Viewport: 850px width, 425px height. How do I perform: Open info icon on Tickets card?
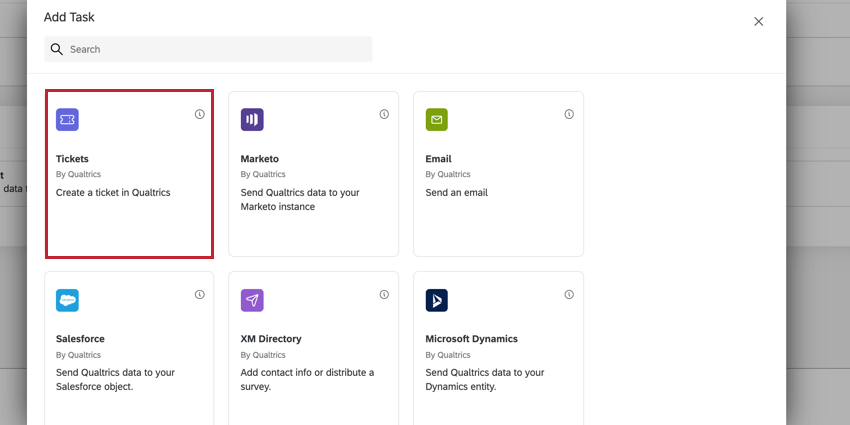coord(199,114)
